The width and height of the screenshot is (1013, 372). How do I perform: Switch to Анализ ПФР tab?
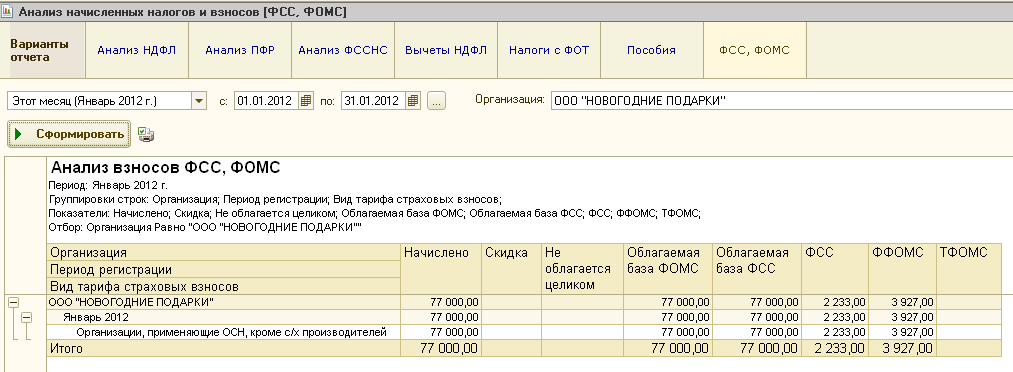(x=240, y=50)
